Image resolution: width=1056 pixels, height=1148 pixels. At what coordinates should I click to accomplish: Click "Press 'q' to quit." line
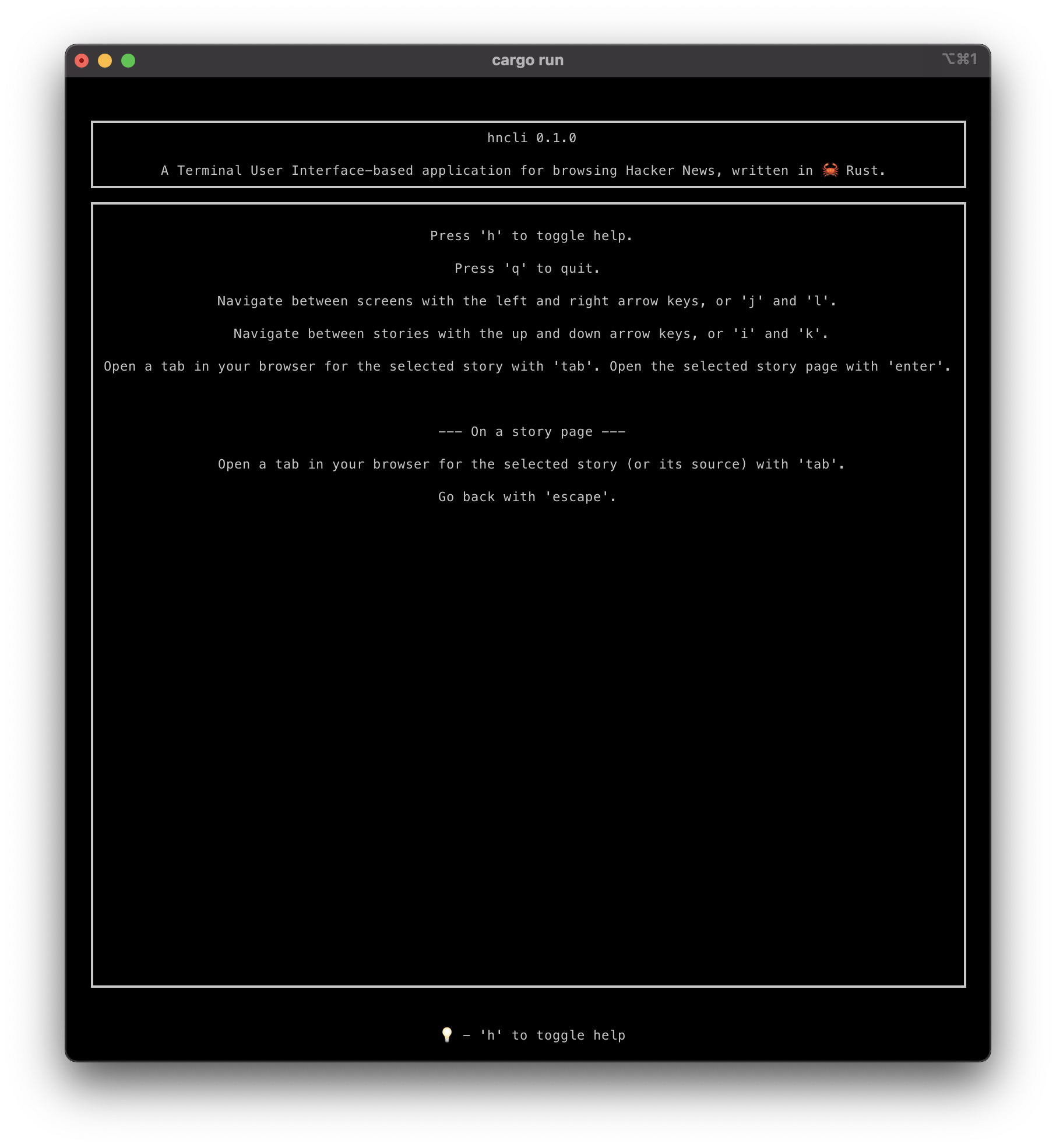tap(527, 269)
